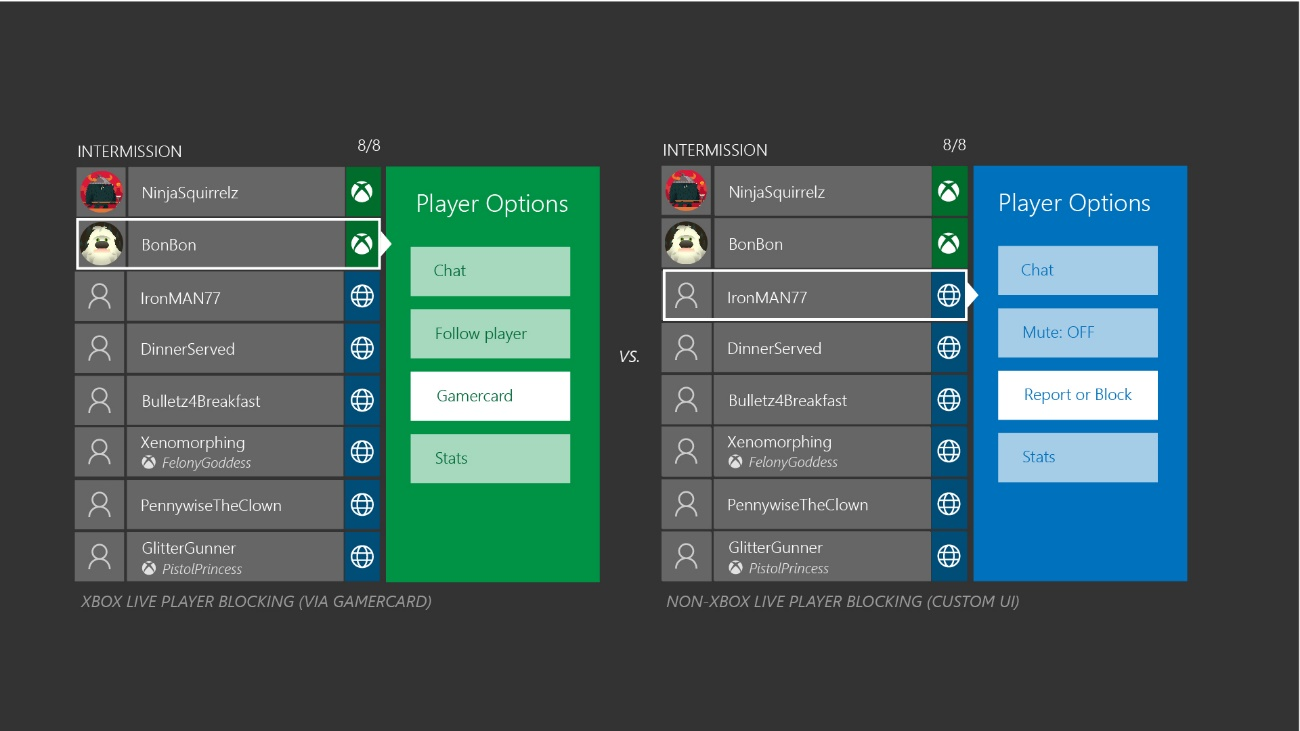
Task: Choose Report or Block option
Action: coord(1078,395)
